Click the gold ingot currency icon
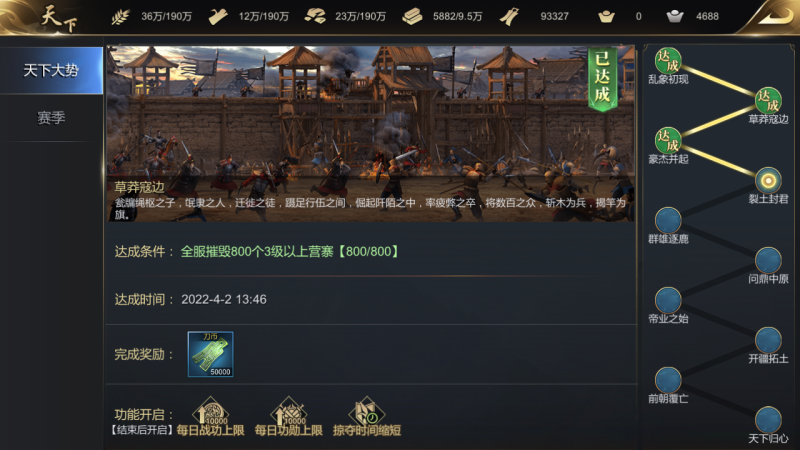The image size is (800, 450). pyautogui.click(x=606, y=17)
